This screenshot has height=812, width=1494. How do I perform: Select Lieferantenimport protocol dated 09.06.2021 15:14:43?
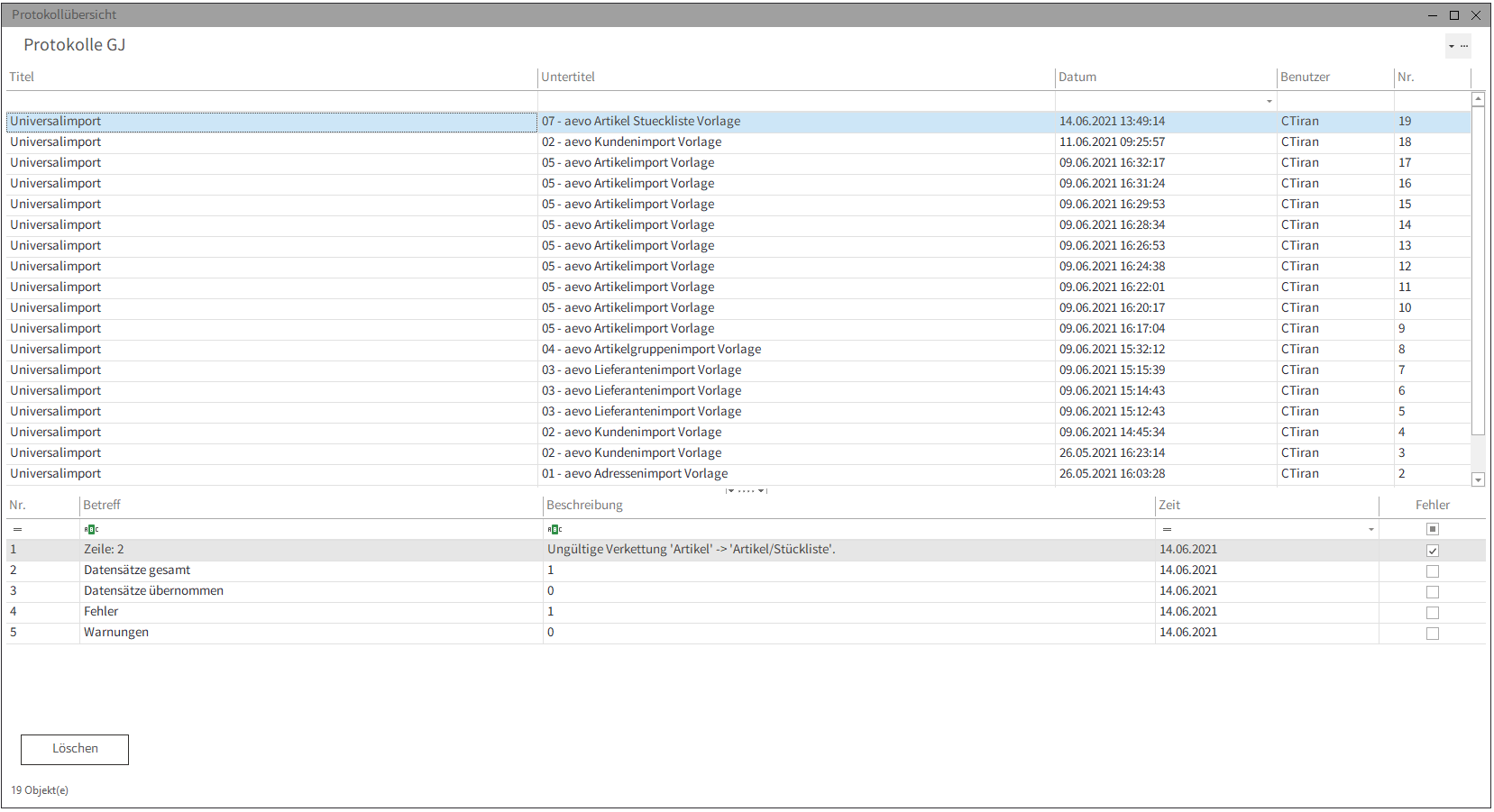coord(738,391)
